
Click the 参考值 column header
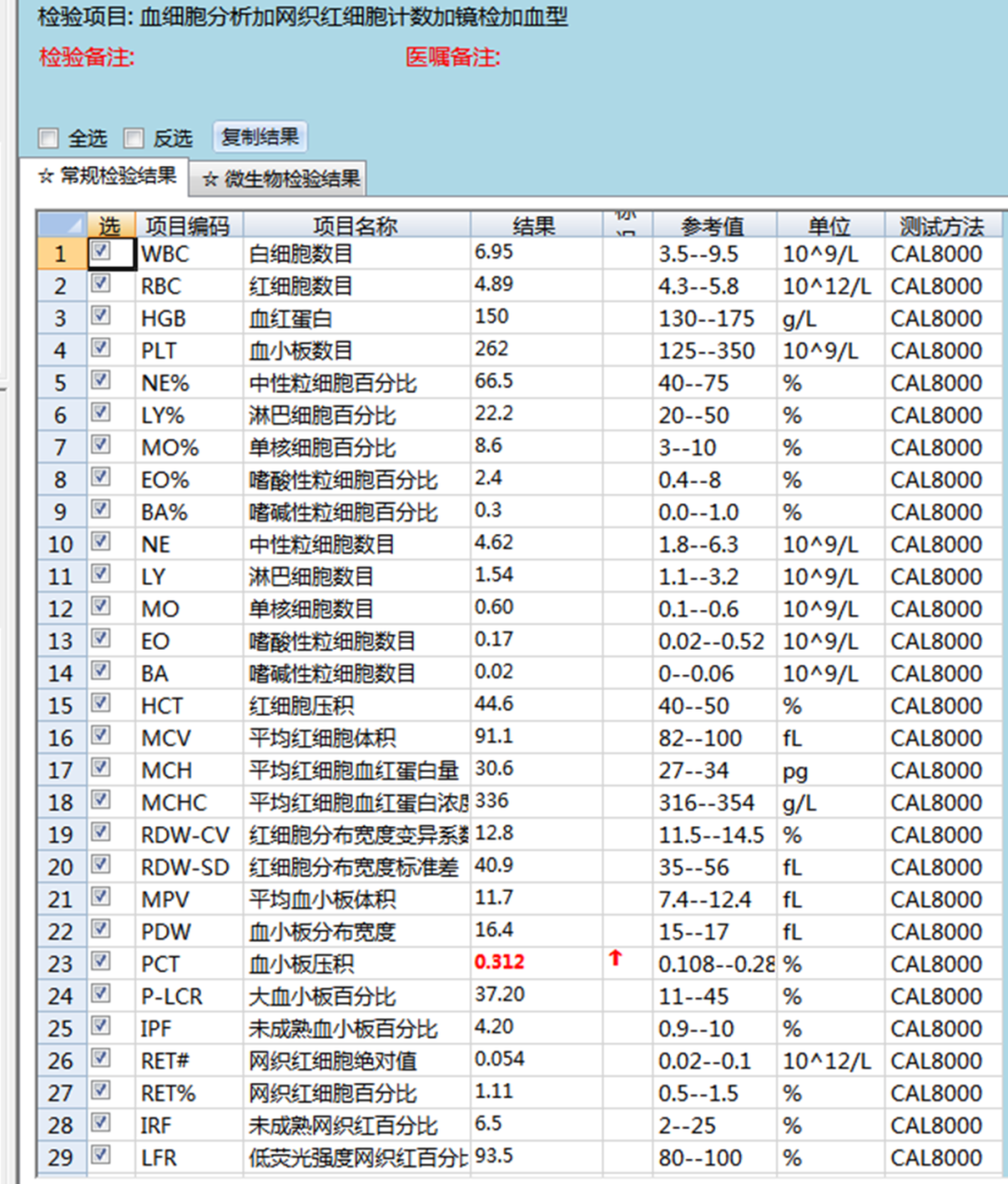tap(714, 225)
